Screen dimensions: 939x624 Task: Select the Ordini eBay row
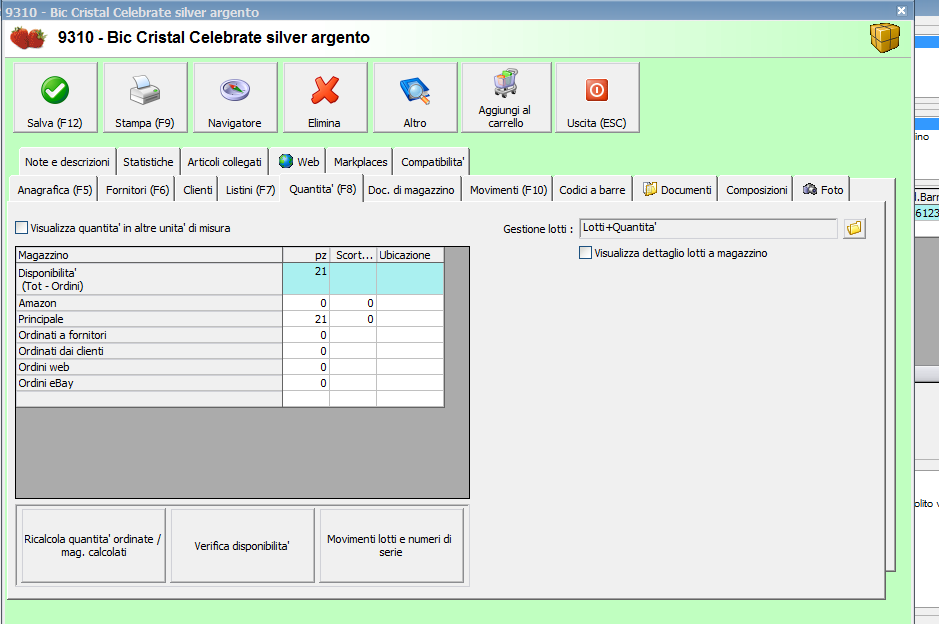(x=230, y=383)
